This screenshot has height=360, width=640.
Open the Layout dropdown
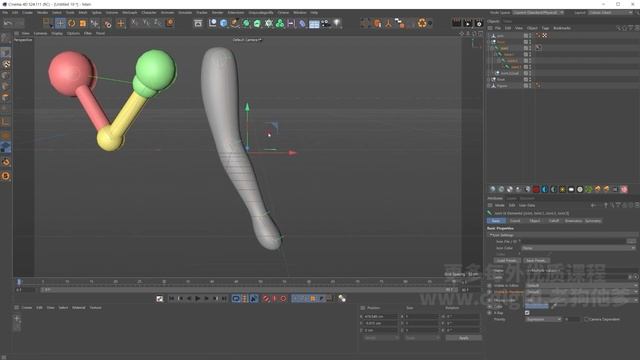[x=611, y=13]
